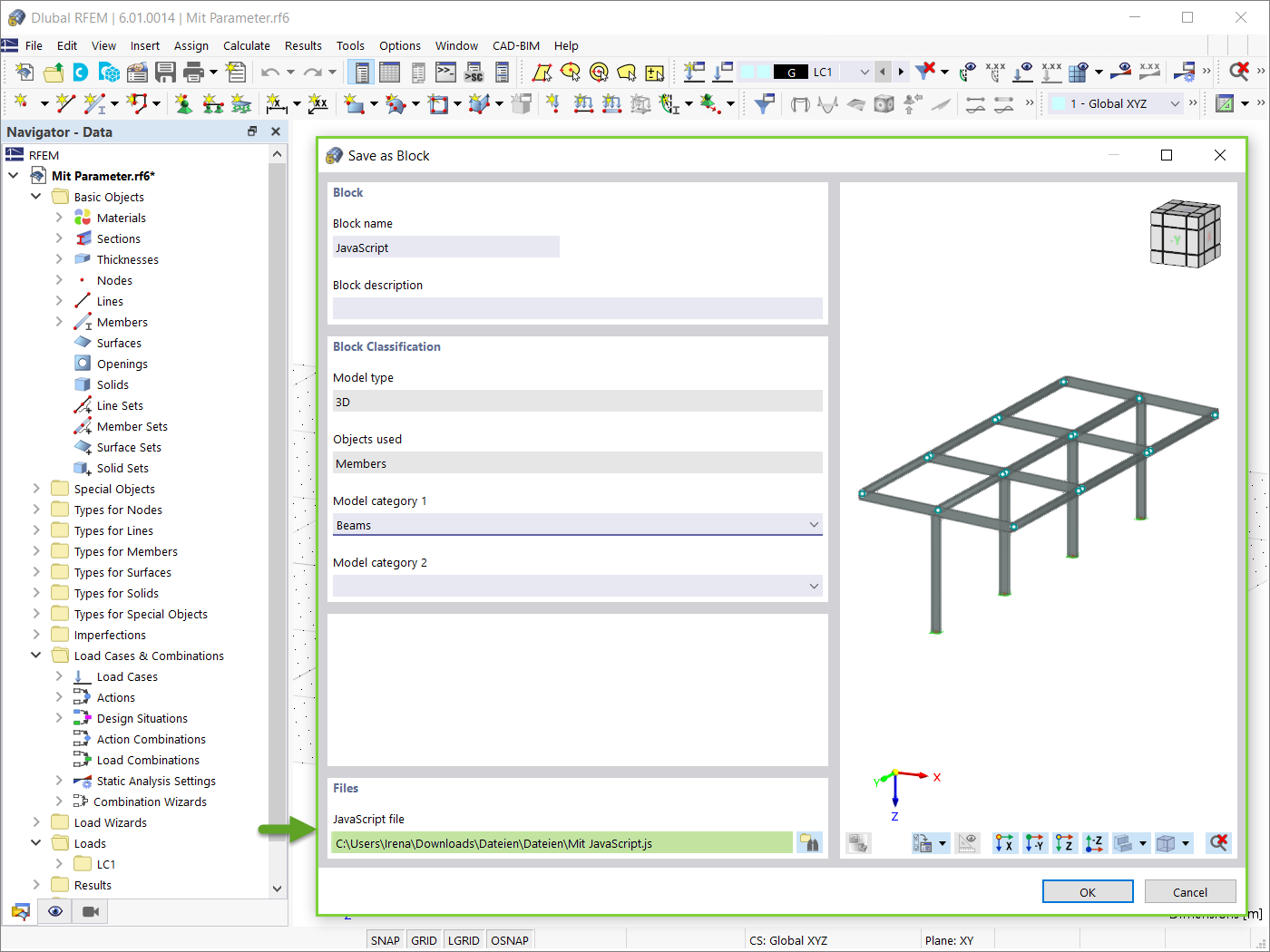1270x952 pixels.
Task: Open the script console icon
Action: (445, 73)
